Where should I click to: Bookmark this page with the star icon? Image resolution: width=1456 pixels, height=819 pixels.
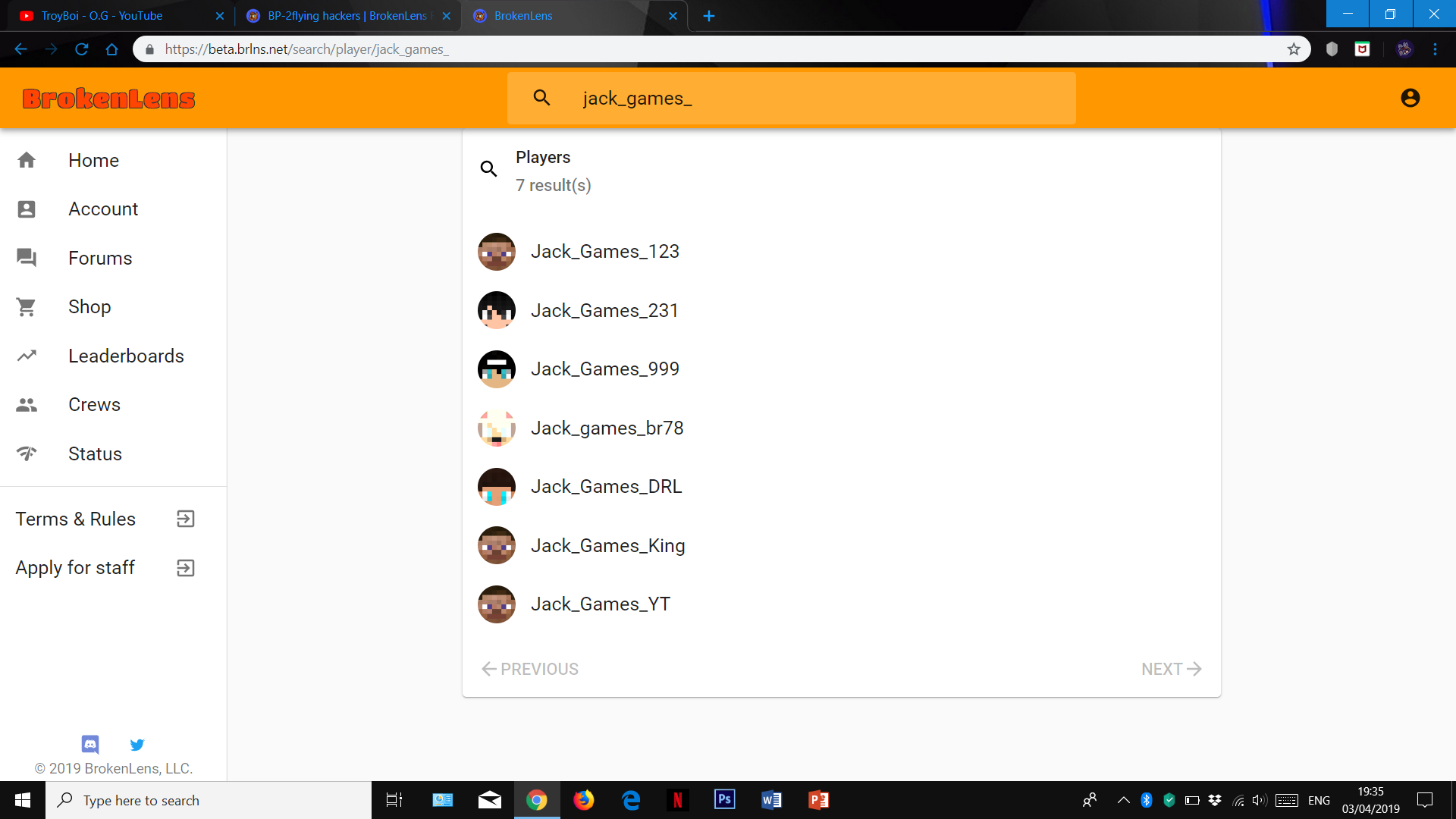[x=1294, y=49]
